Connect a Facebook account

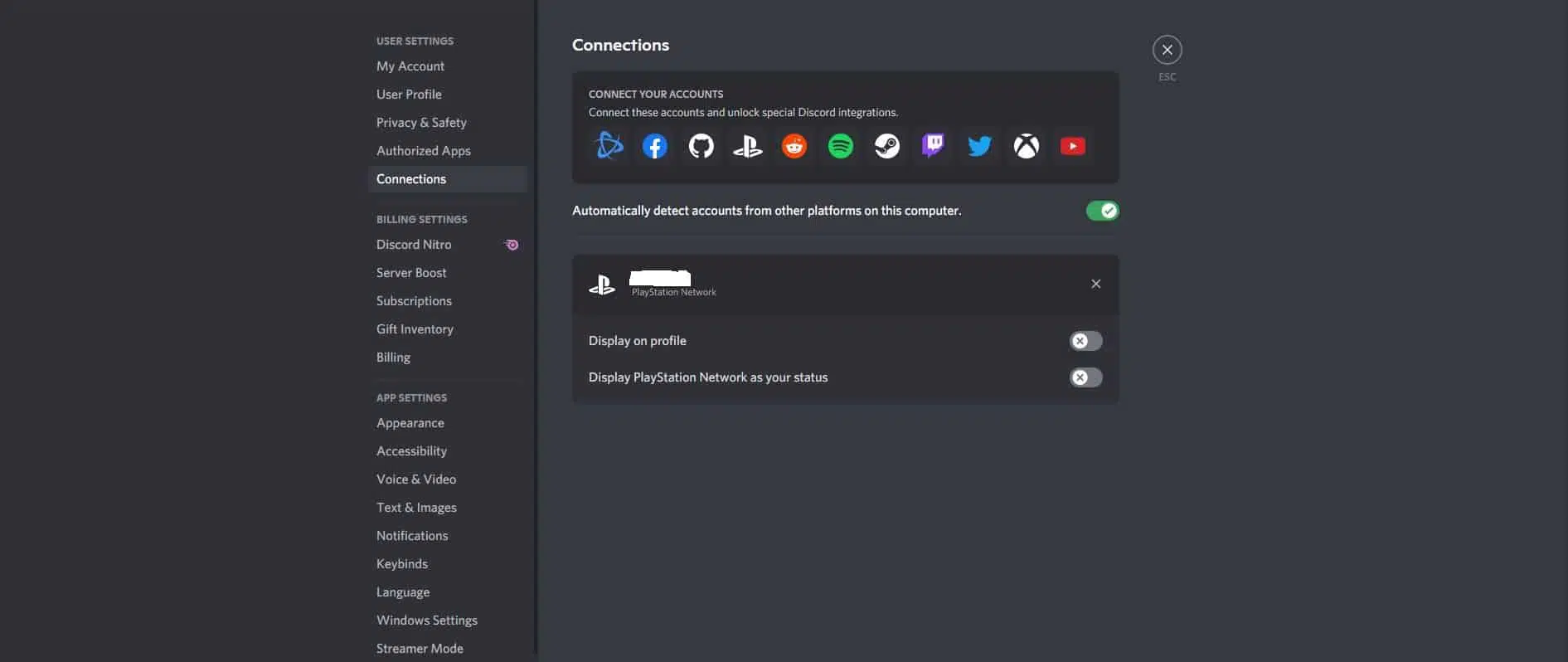click(x=655, y=146)
